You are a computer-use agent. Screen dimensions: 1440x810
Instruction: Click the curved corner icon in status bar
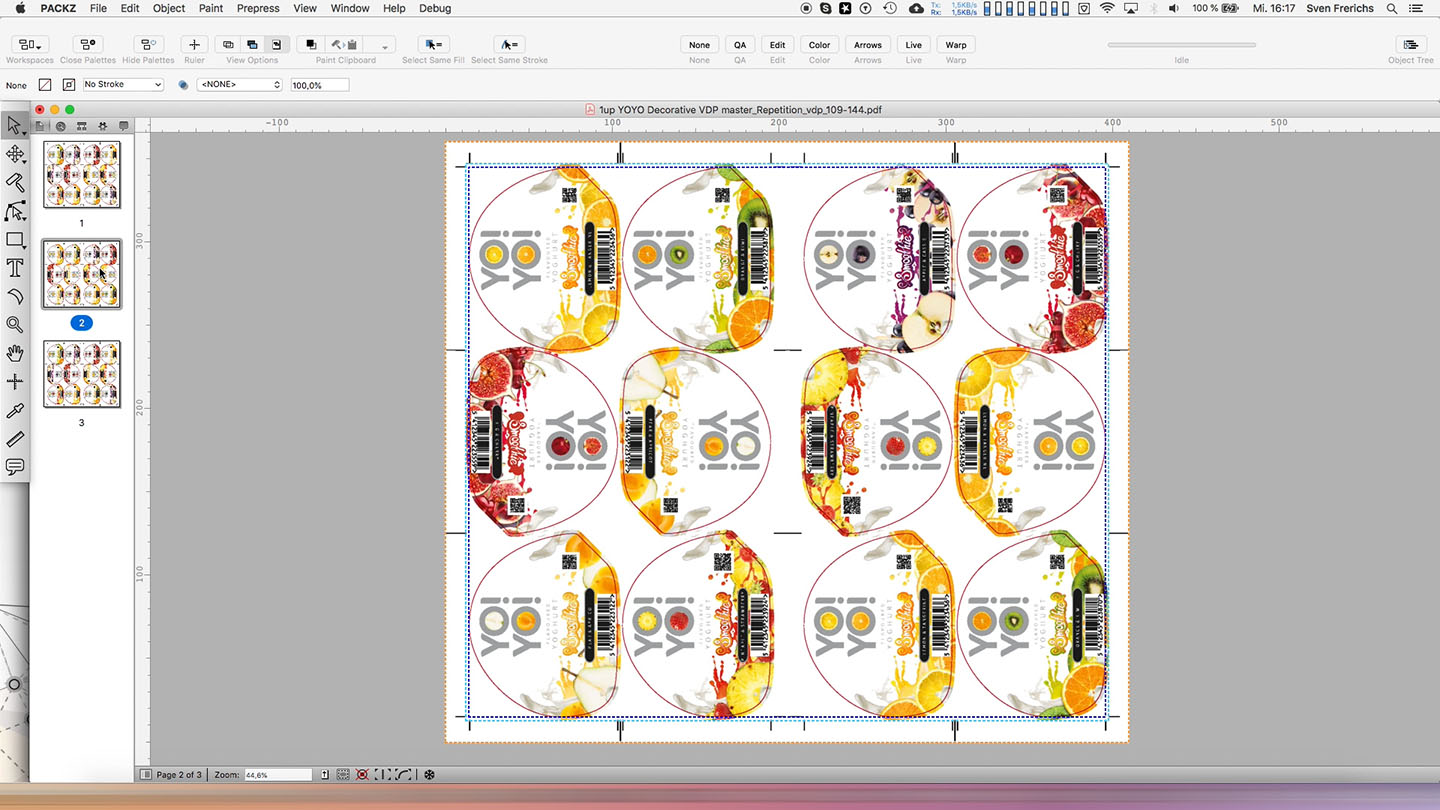404,775
